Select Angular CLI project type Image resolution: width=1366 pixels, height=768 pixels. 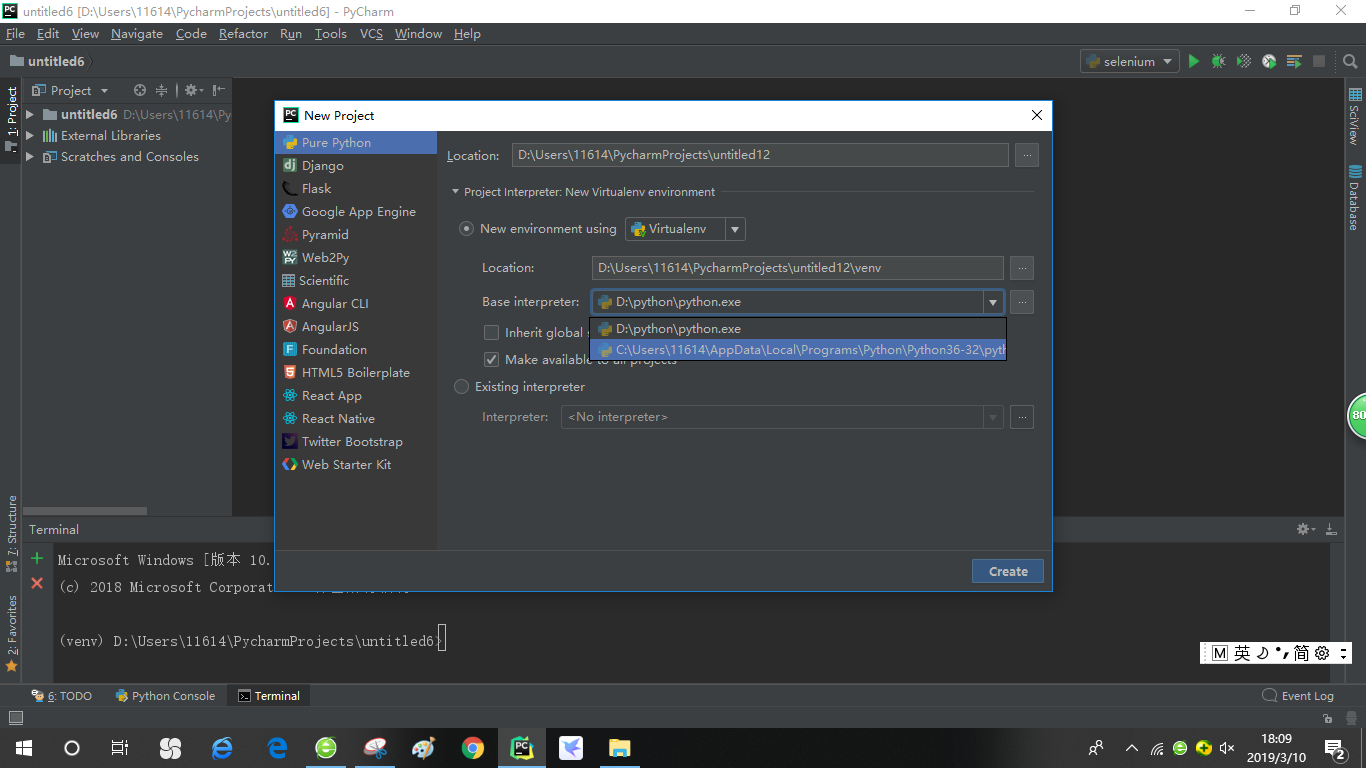[x=356, y=304]
